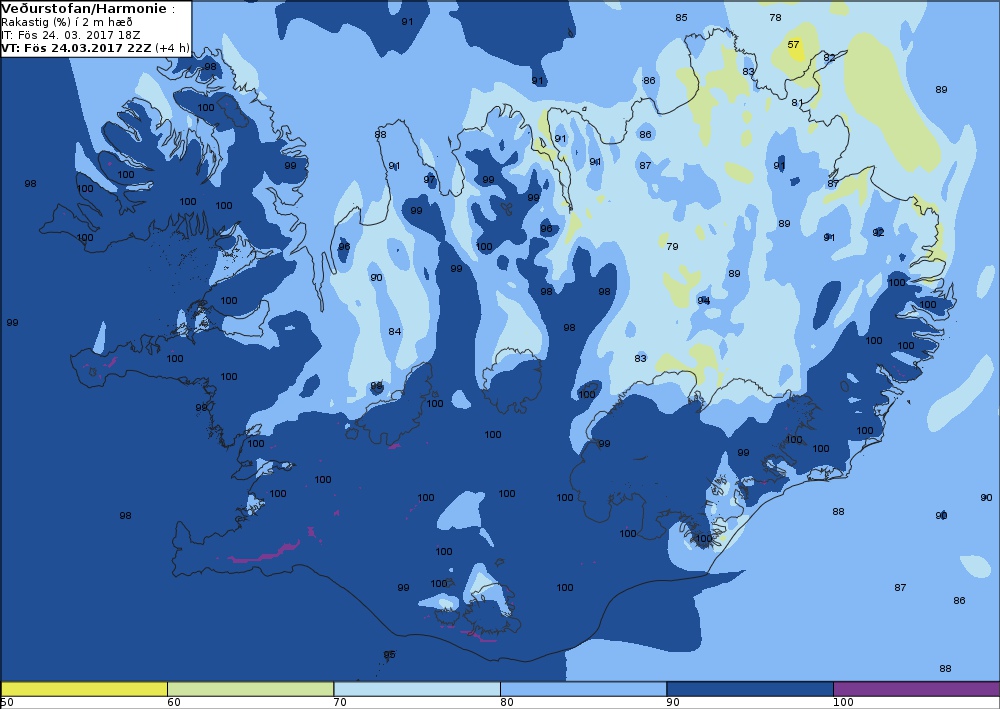
Task: Click the legend scale label "80"
Action: pyautogui.click(x=507, y=703)
